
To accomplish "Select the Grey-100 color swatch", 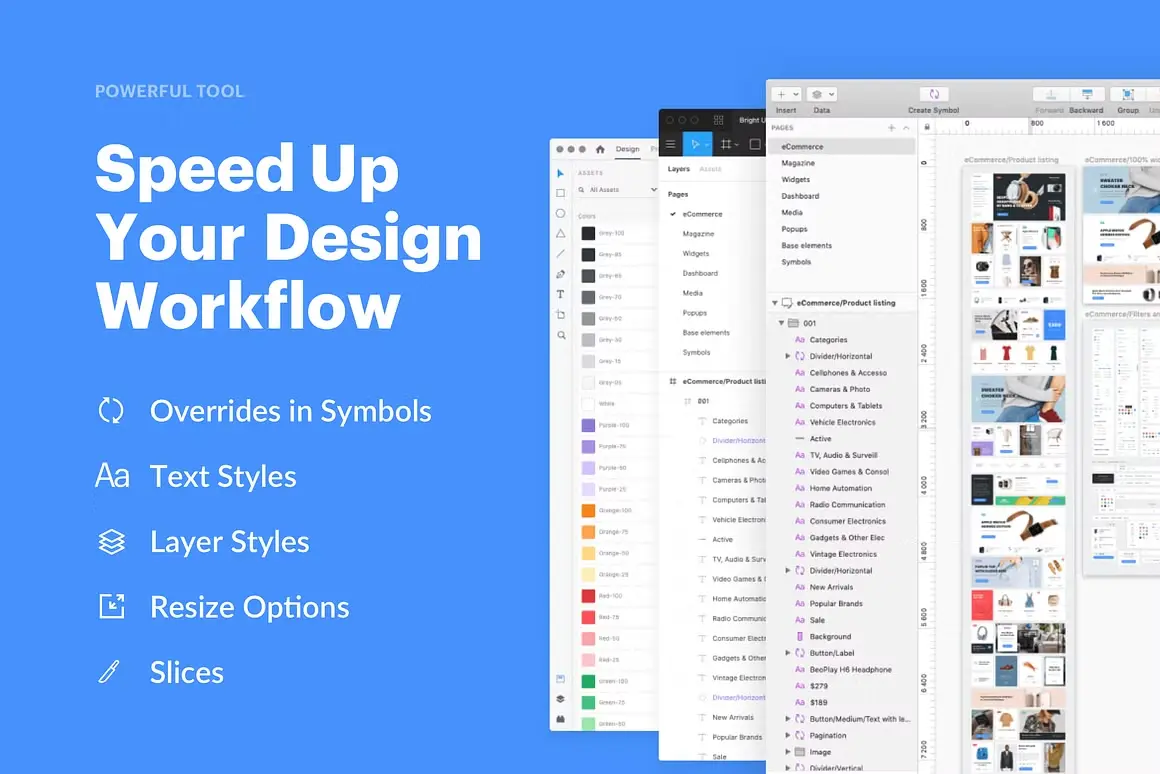I will (x=588, y=234).
